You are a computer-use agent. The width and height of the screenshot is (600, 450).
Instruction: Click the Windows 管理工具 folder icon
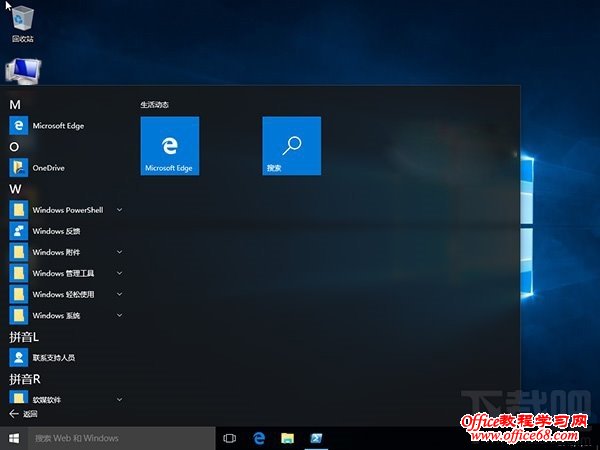point(18,273)
